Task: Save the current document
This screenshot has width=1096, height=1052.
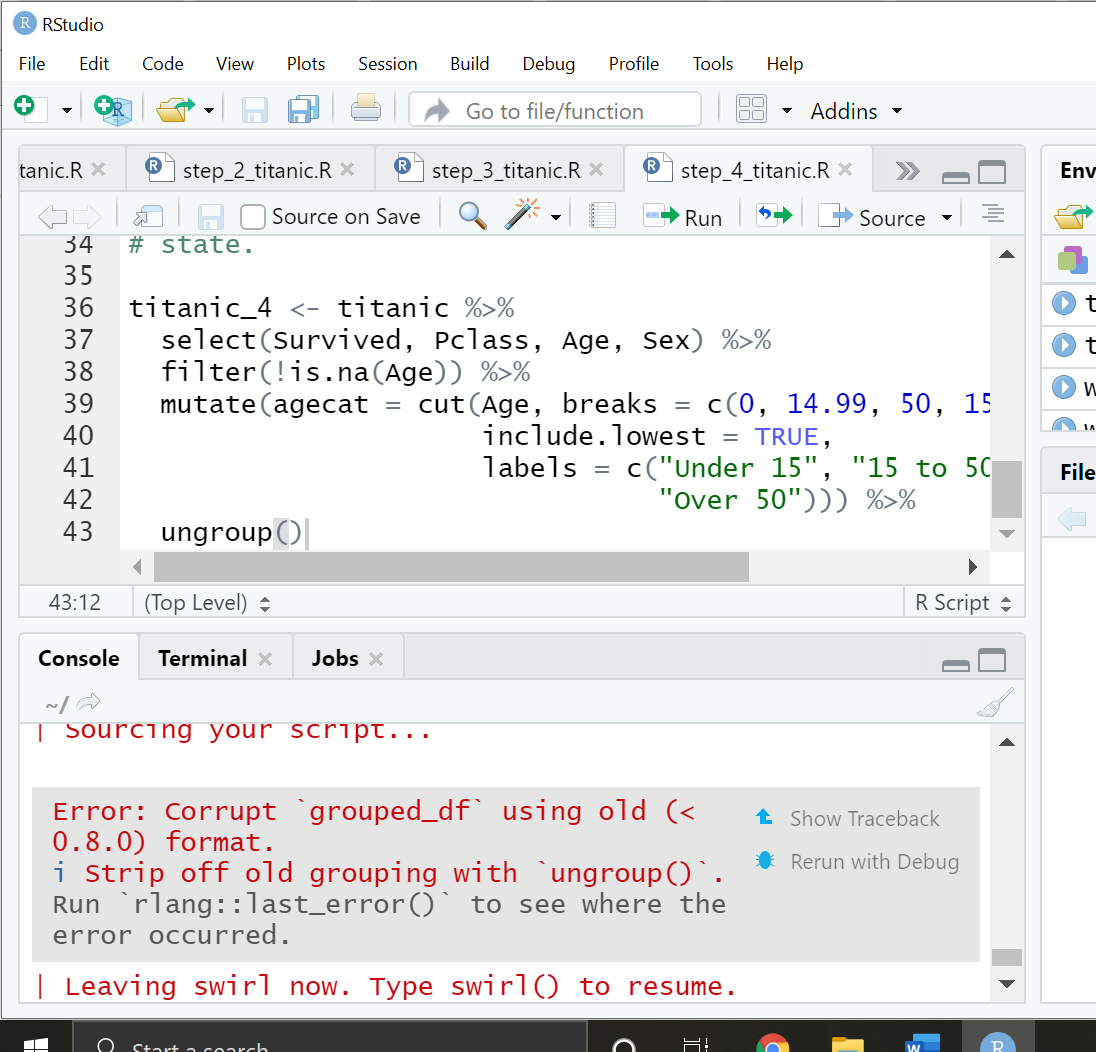Action: tap(254, 110)
